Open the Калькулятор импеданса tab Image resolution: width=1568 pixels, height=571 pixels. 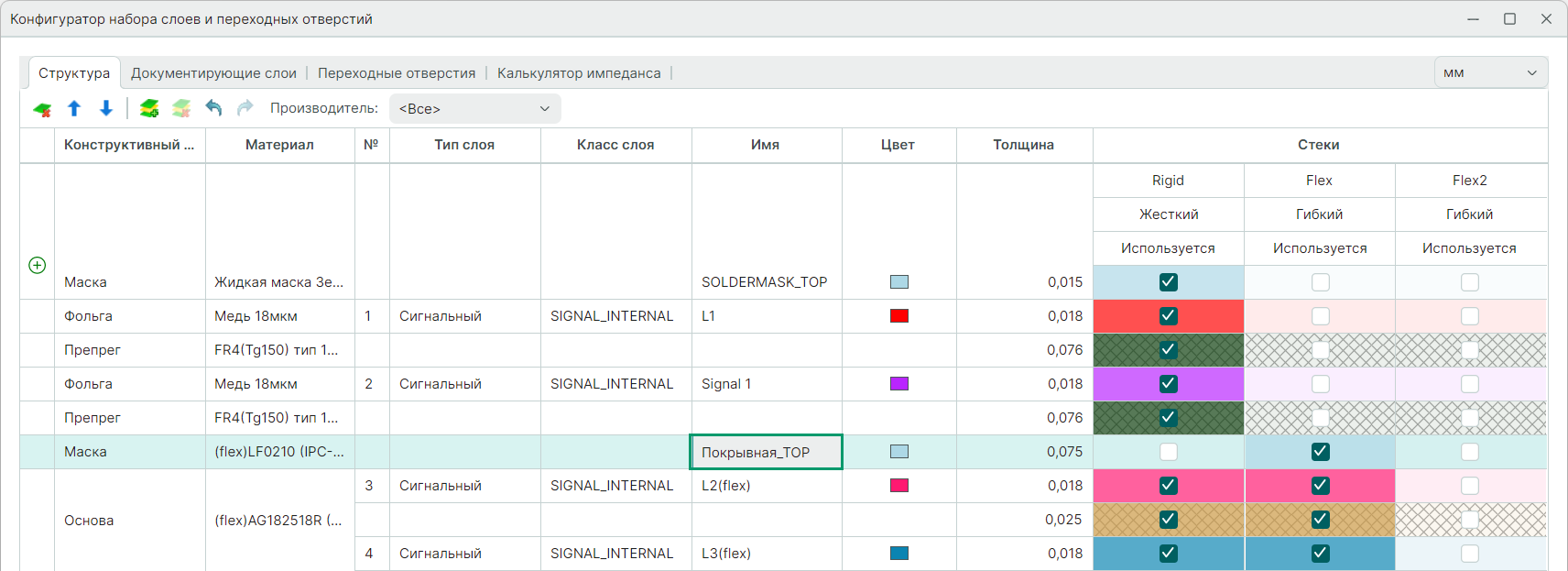click(579, 73)
